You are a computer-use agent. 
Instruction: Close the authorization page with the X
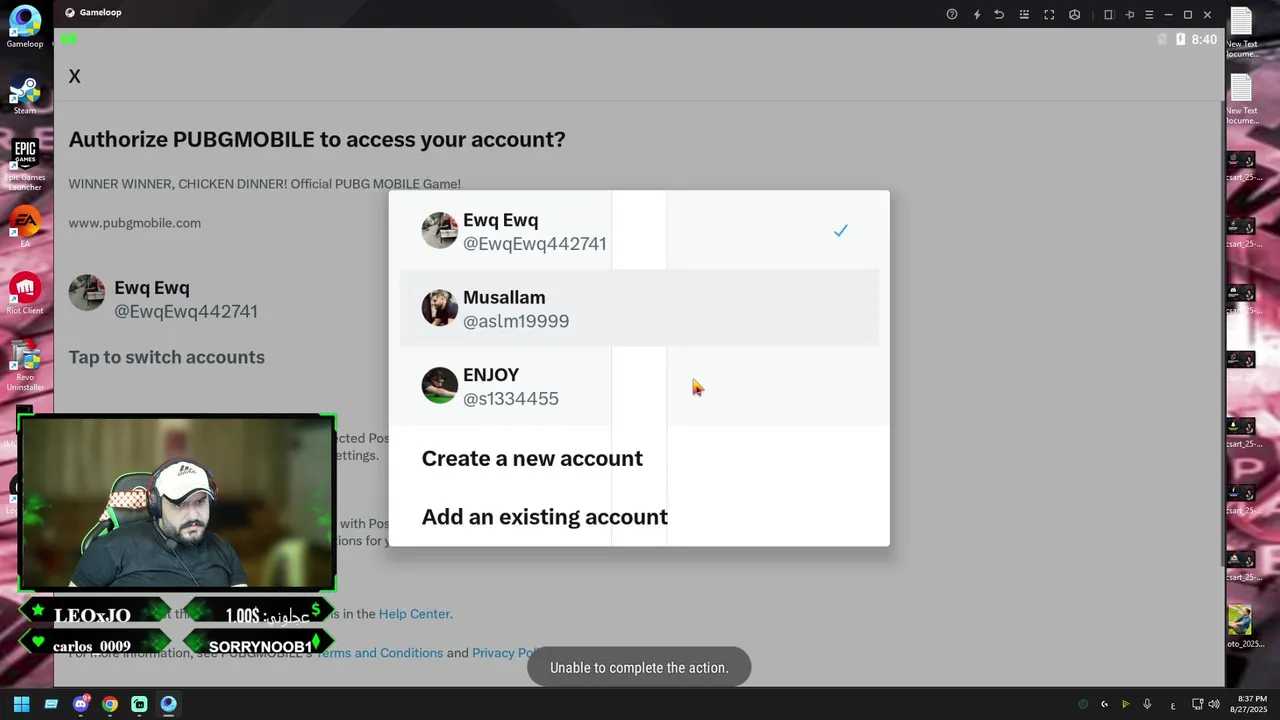click(x=74, y=77)
